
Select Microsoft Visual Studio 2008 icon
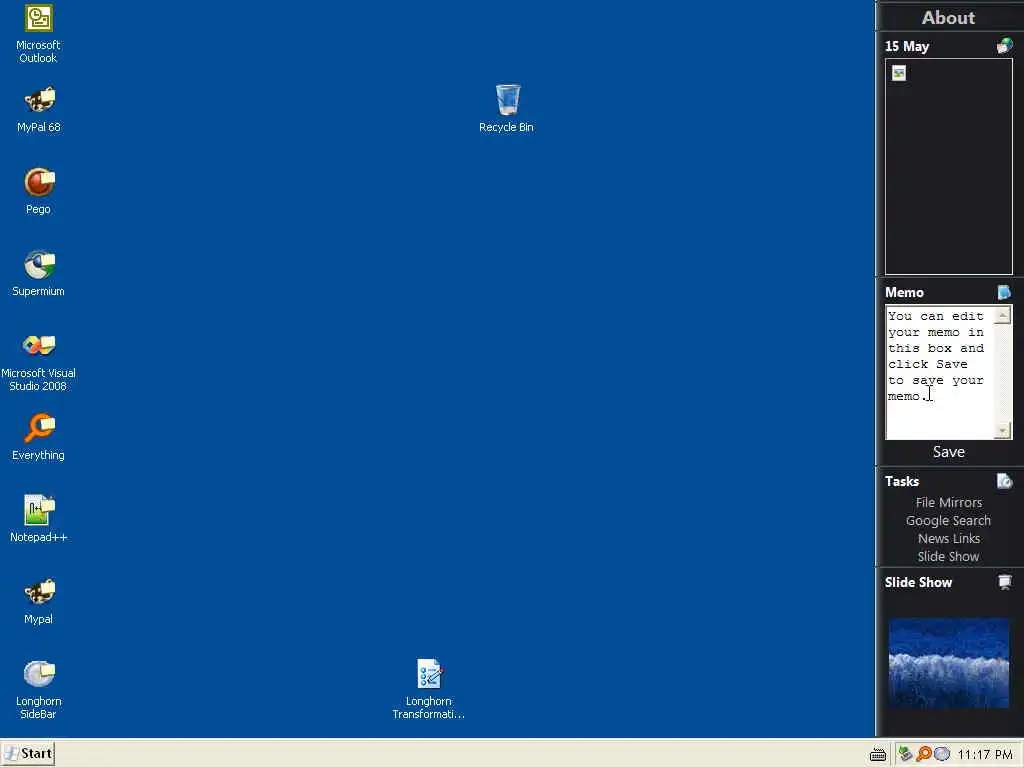[x=39, y=362]
